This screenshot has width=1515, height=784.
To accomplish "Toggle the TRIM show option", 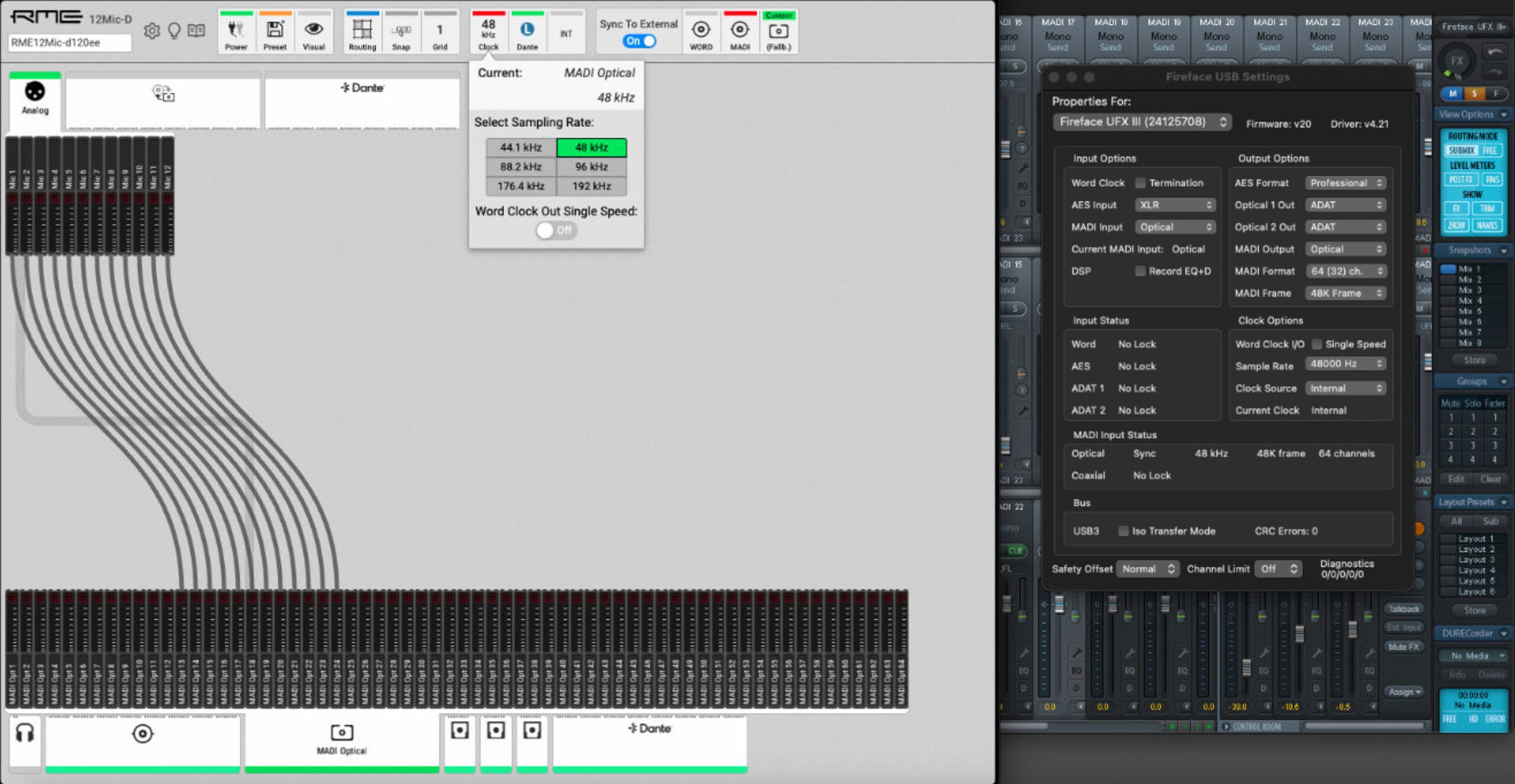I will pos(1487,208).
